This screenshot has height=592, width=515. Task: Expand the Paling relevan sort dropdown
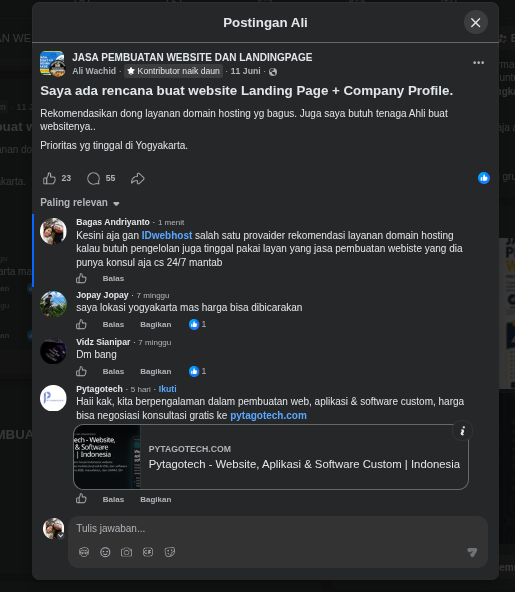point(80,203)
